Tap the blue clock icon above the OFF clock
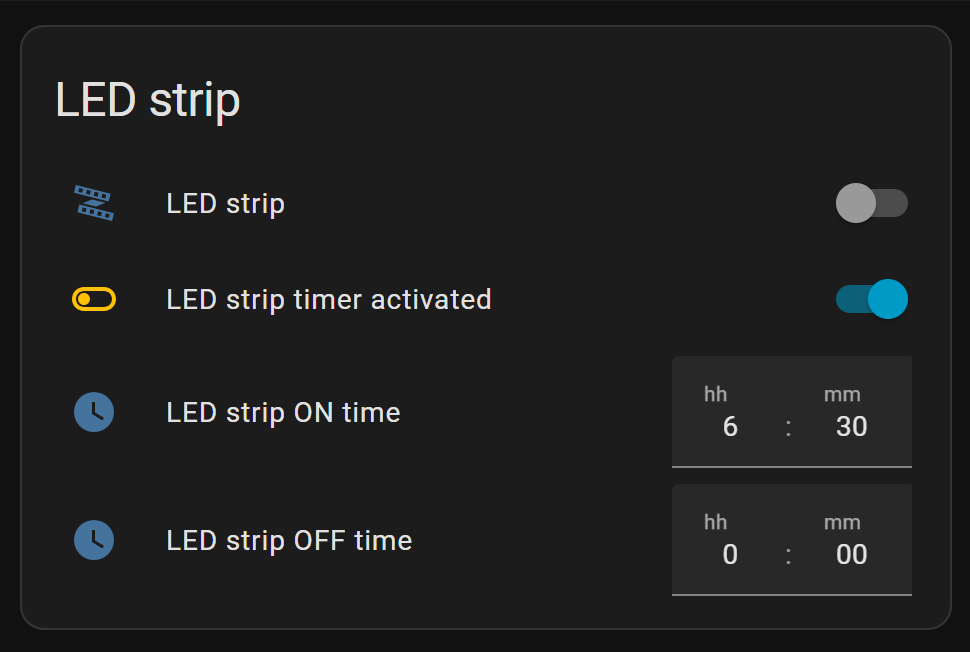Viewport: 970px width, 652px height. [94, 412]
